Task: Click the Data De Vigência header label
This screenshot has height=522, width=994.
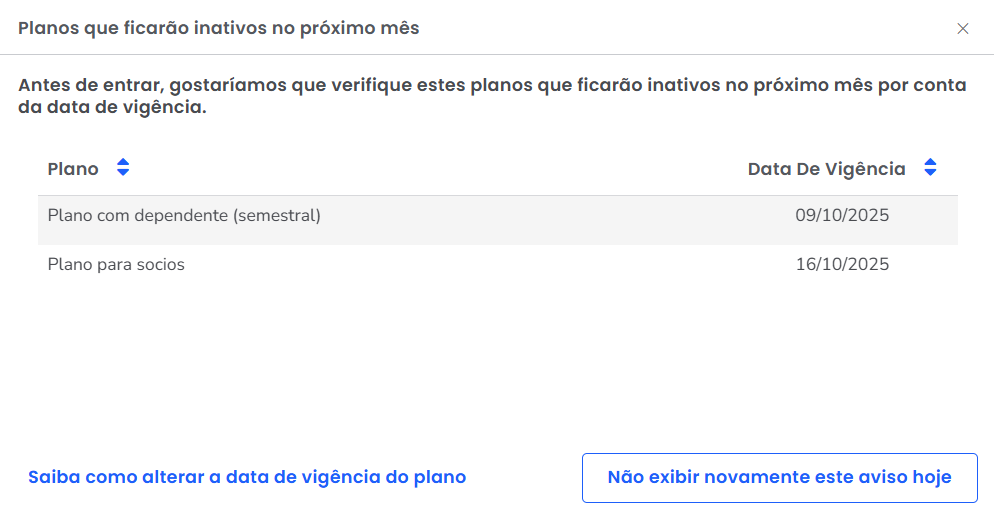Action: click(826, 169)
